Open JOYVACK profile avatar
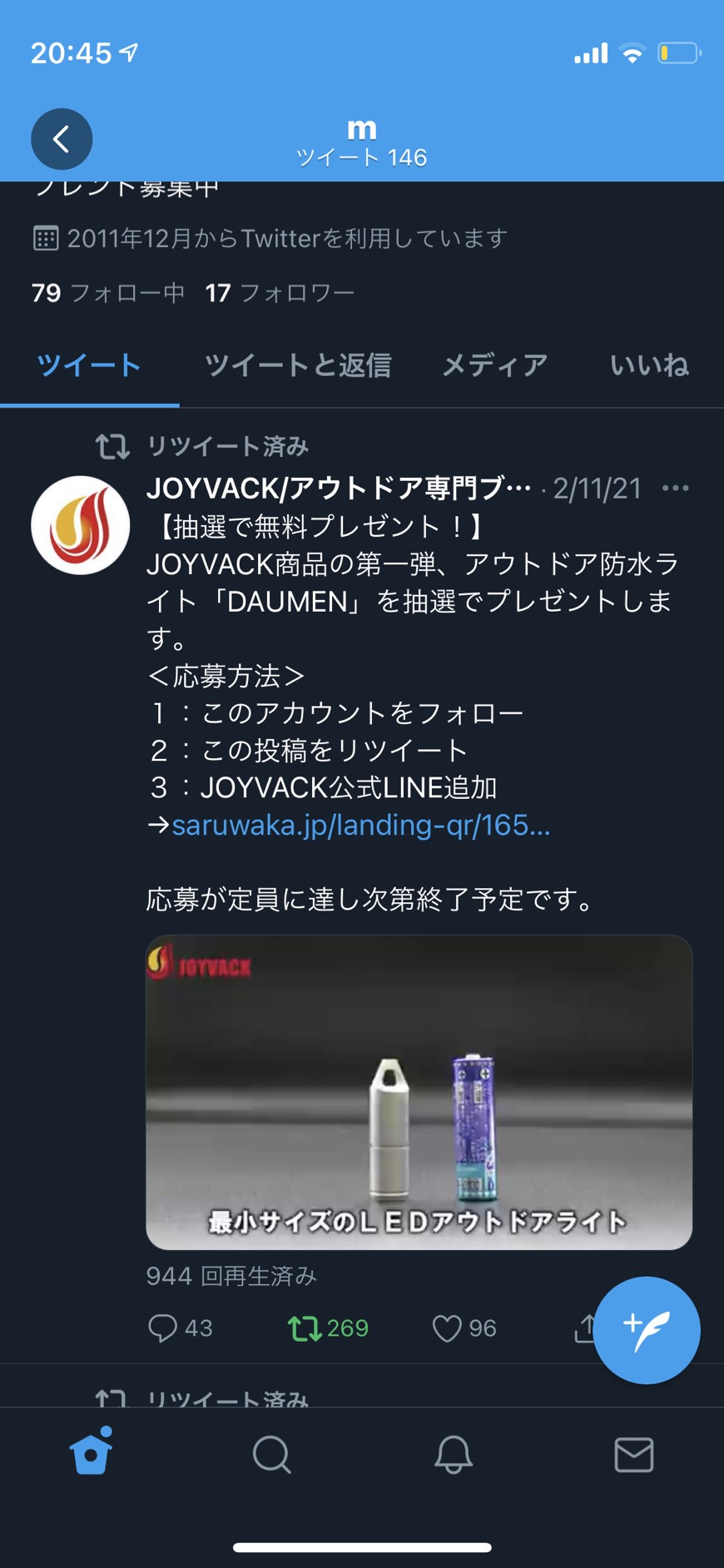This screenshot has height=1568, width=724. click(x=80, y=525)
